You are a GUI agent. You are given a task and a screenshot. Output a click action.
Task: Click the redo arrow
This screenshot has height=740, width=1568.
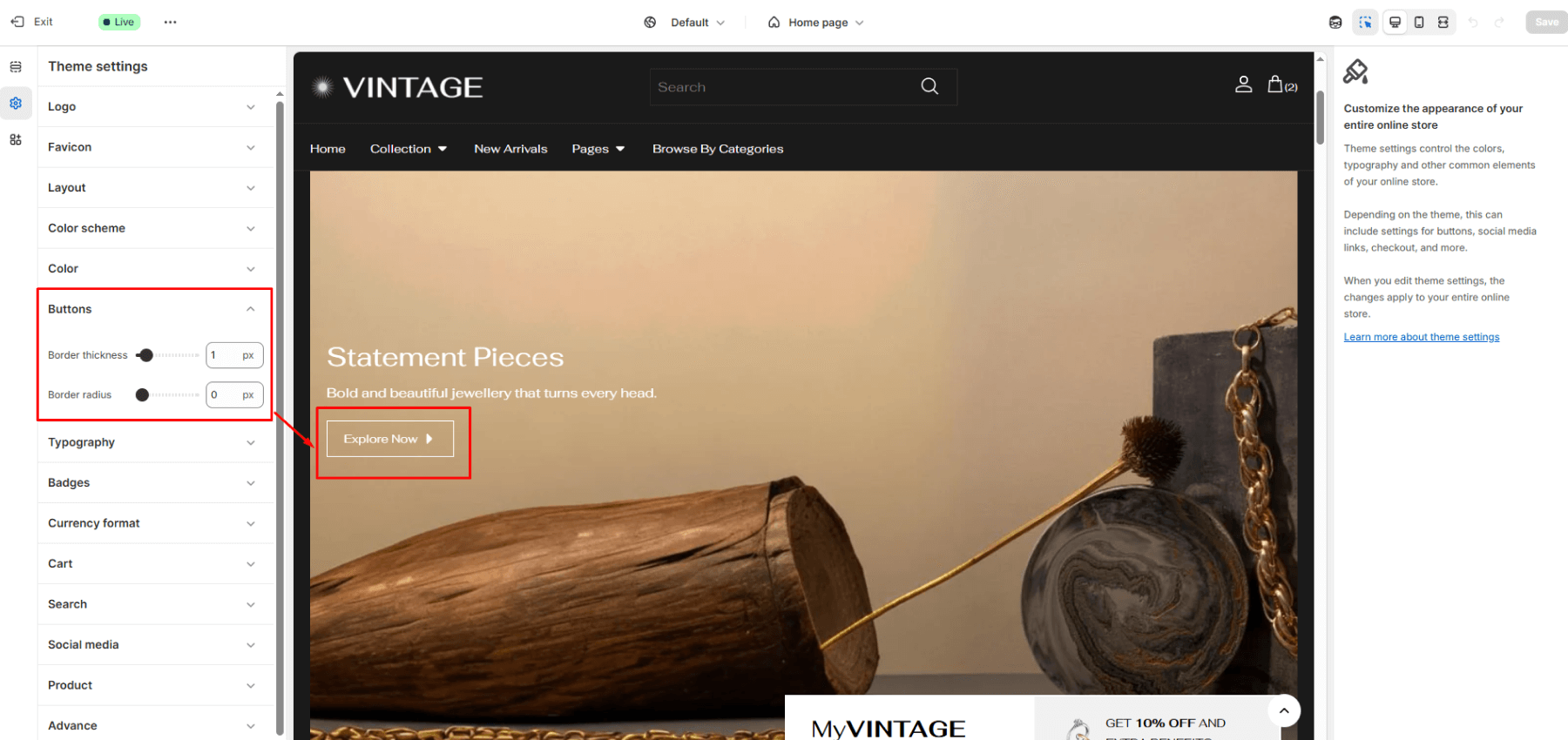coord(1499,22)
